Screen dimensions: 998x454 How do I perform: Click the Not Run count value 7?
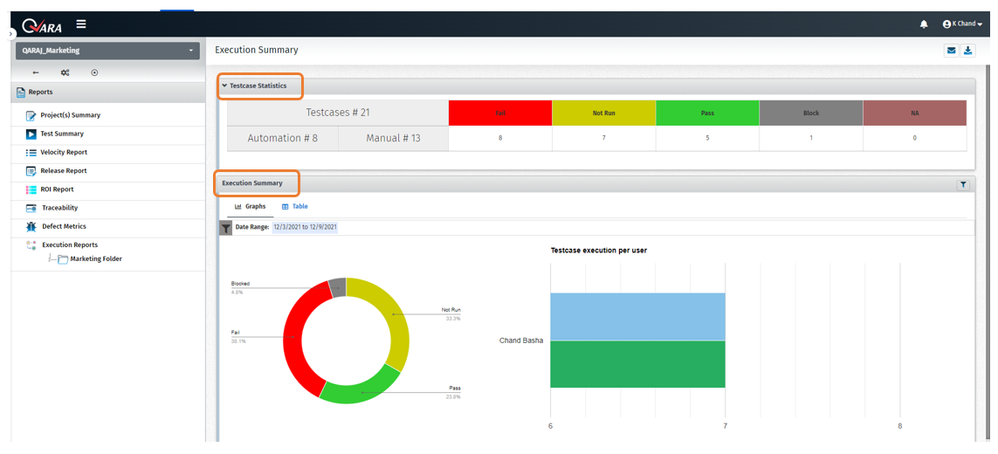(x=603, y=138)
